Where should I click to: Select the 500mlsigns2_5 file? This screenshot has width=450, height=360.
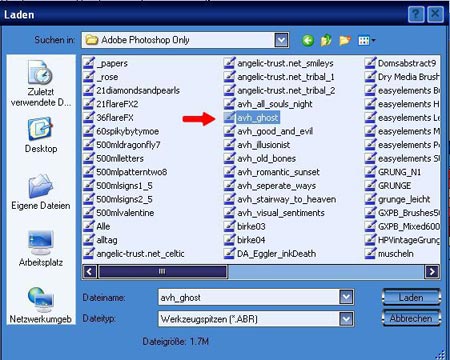pyautogui.click(x=118, y=199)
